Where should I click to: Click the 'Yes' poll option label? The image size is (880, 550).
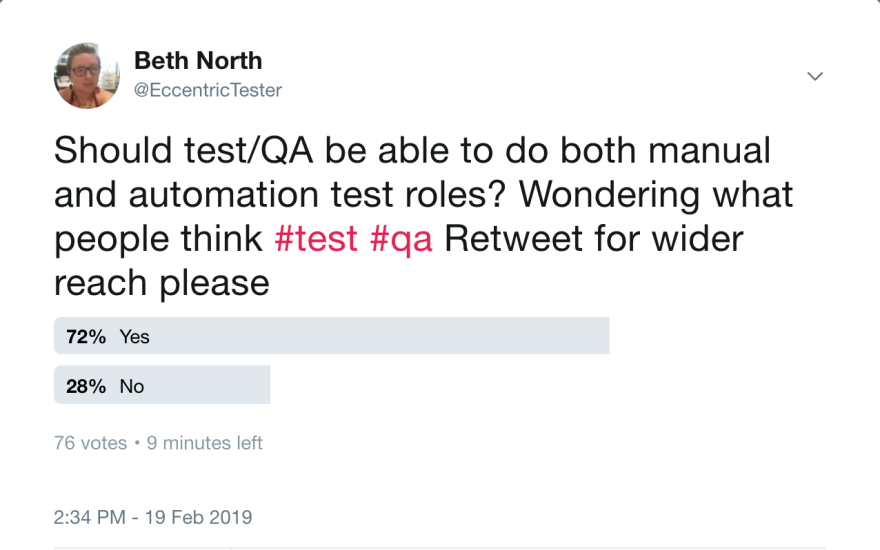pyautogui.click(x=135, y=337)
